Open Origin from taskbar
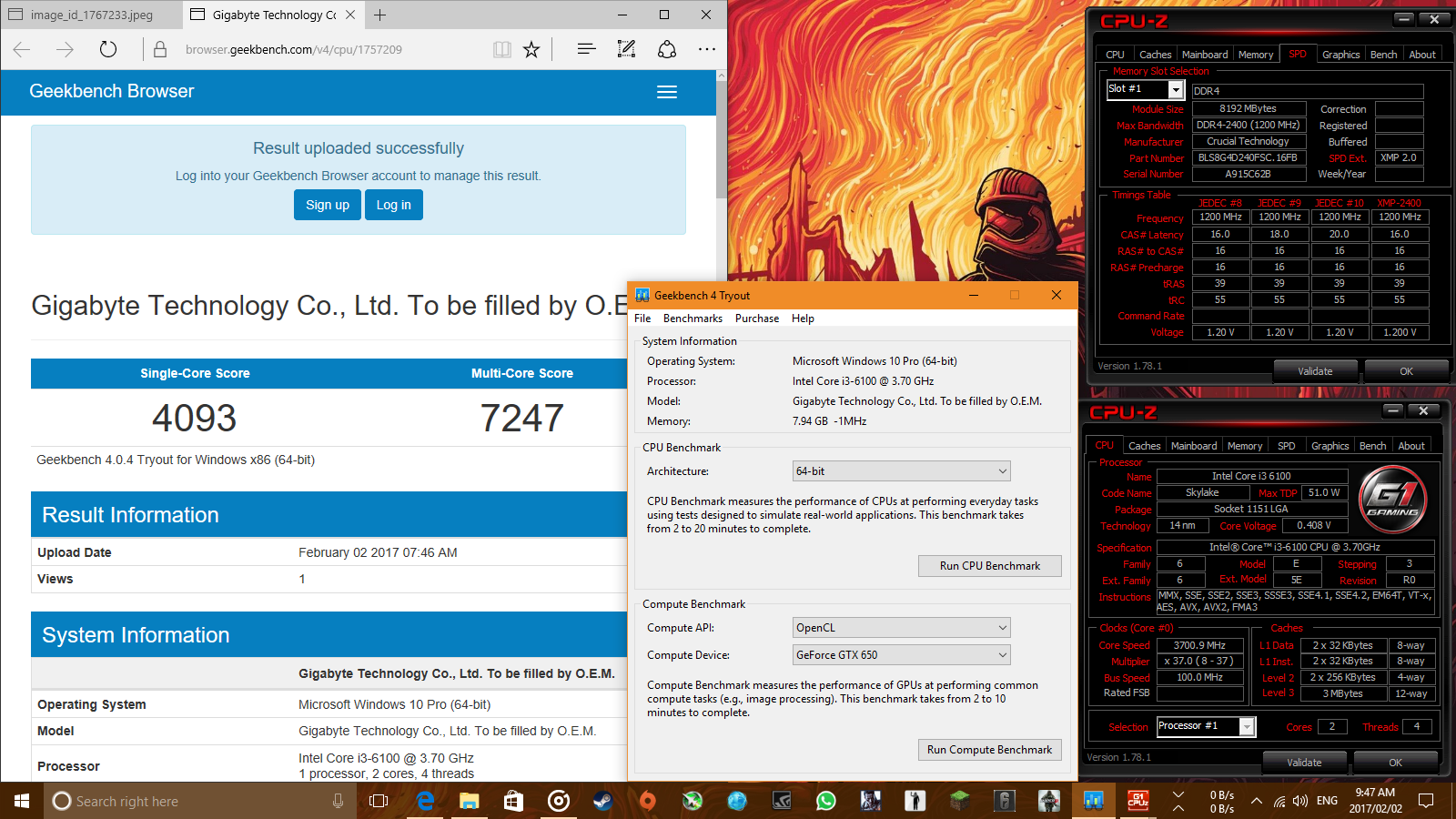The width and height of the screenshot is (1456, 819). 647,801
